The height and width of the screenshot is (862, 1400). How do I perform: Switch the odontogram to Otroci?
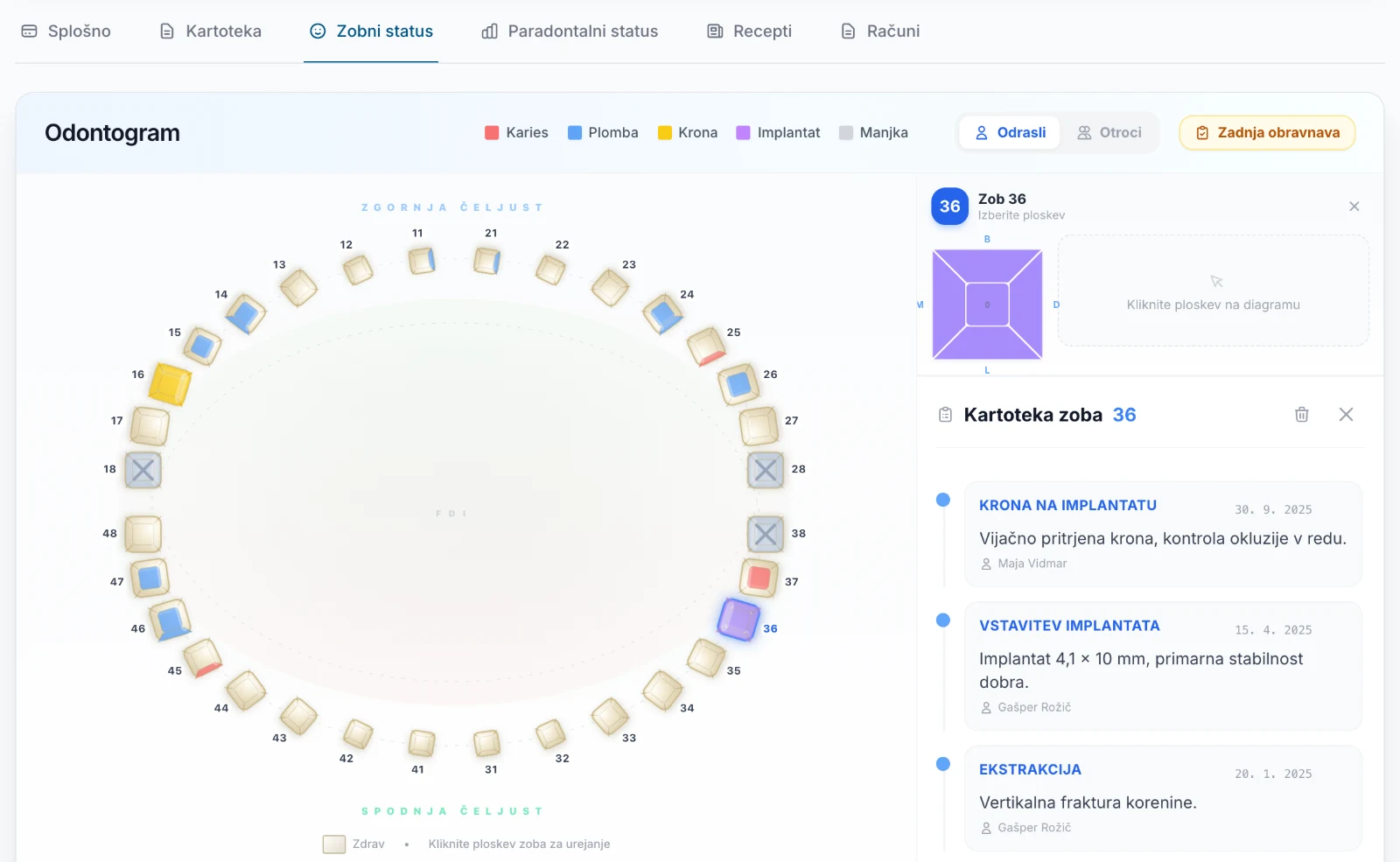coord(1109,133)
